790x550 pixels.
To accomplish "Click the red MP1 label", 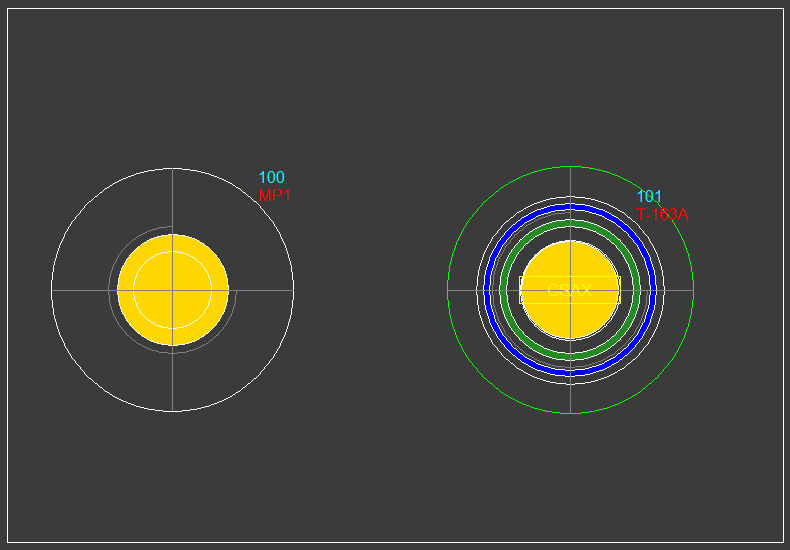I will tap(274, 195).
